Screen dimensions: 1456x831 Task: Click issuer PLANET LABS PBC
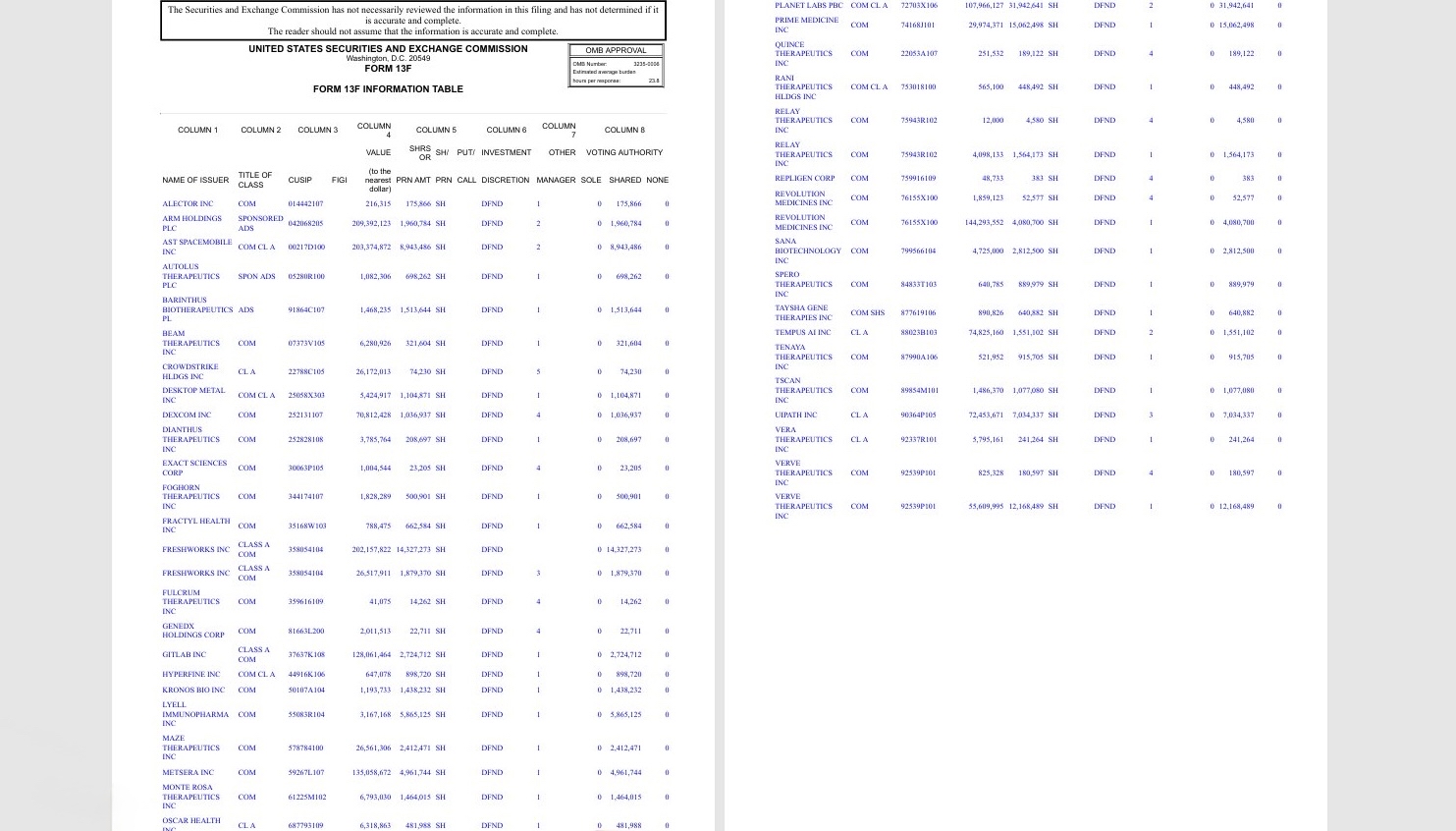pos(809,6)
